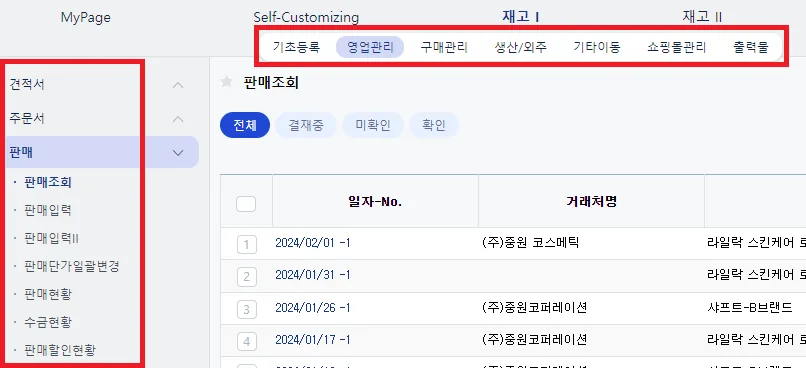
Task: Open 수금현황 in the sidebar
Action: [48, 322]
